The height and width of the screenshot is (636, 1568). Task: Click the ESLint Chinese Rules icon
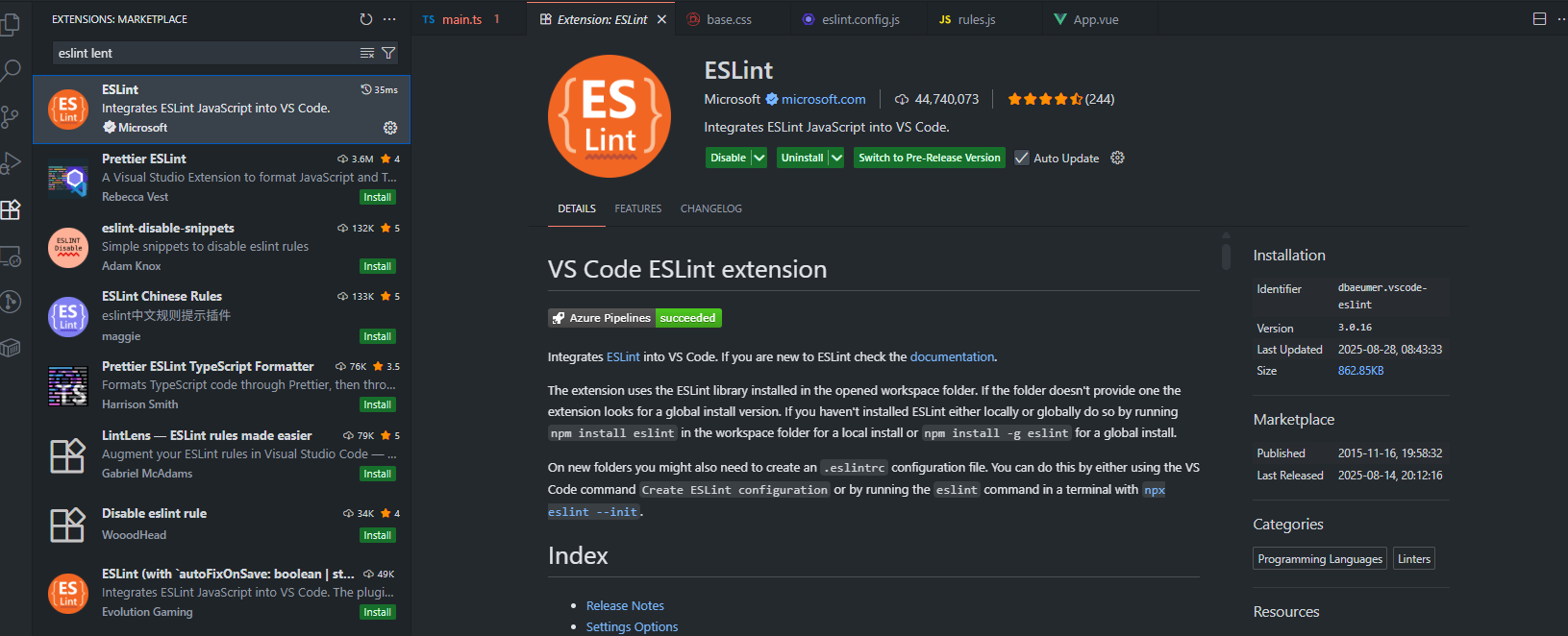click(68, 317)
